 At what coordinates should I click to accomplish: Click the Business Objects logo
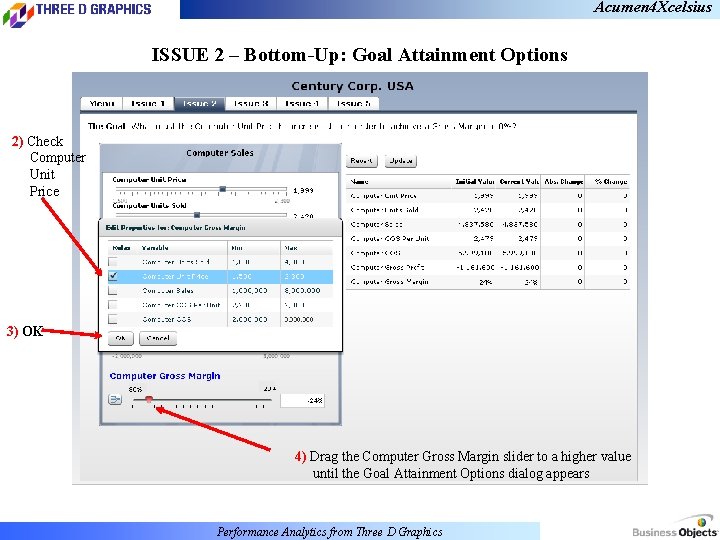(675, 528)
